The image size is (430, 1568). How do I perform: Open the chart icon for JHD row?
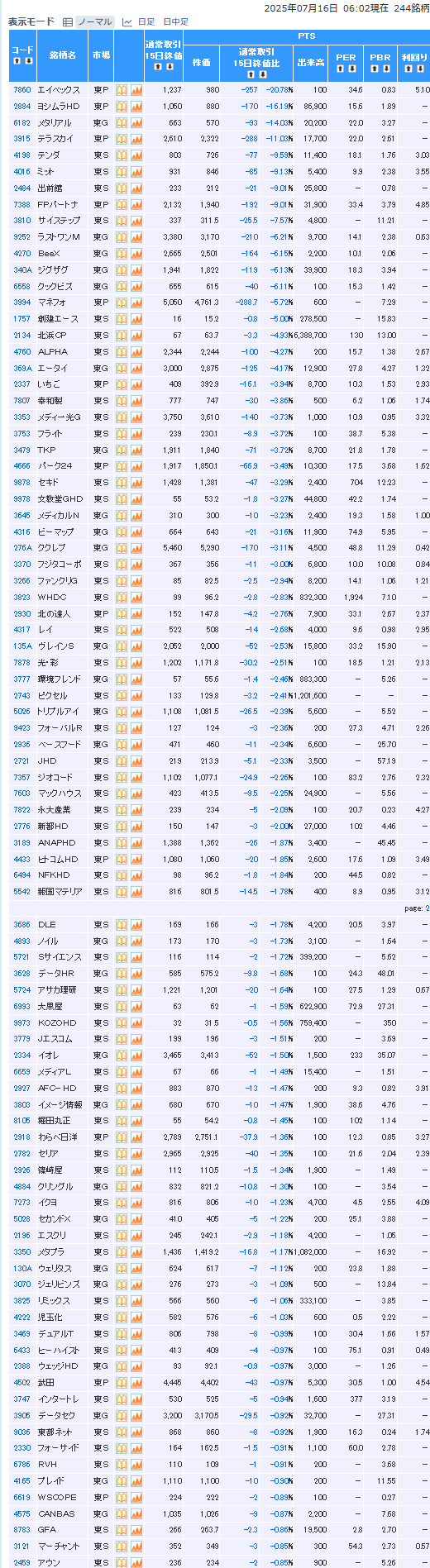[x=136, y=760]
